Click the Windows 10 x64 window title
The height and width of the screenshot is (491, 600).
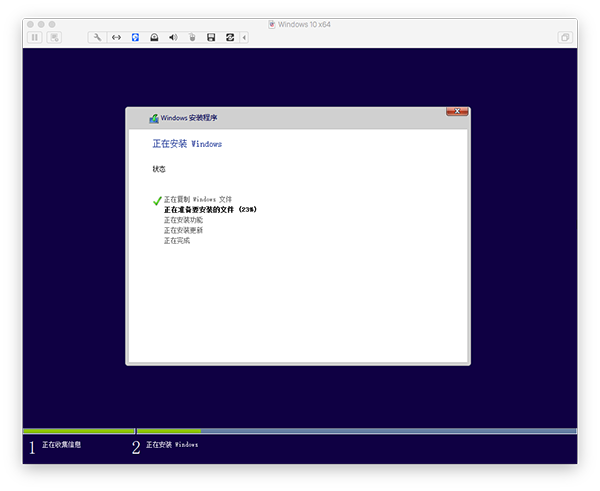point(306,23)
